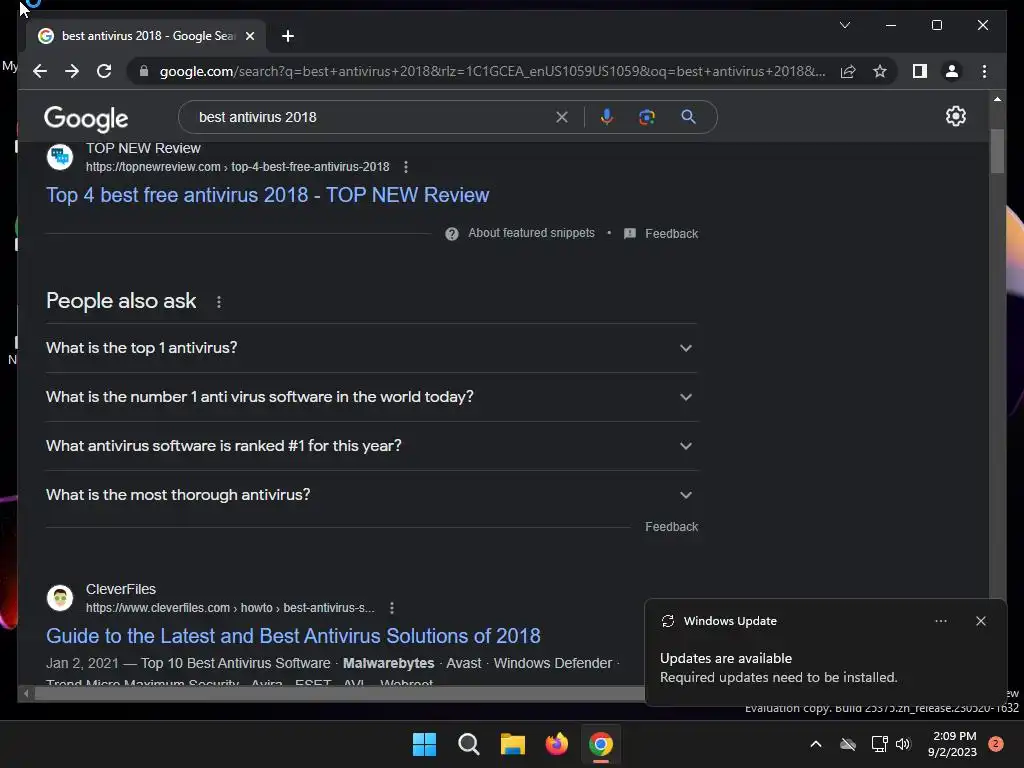Expand What is the top 1 antivirus
Screen dimensions: 1024x768
[371, 348]
